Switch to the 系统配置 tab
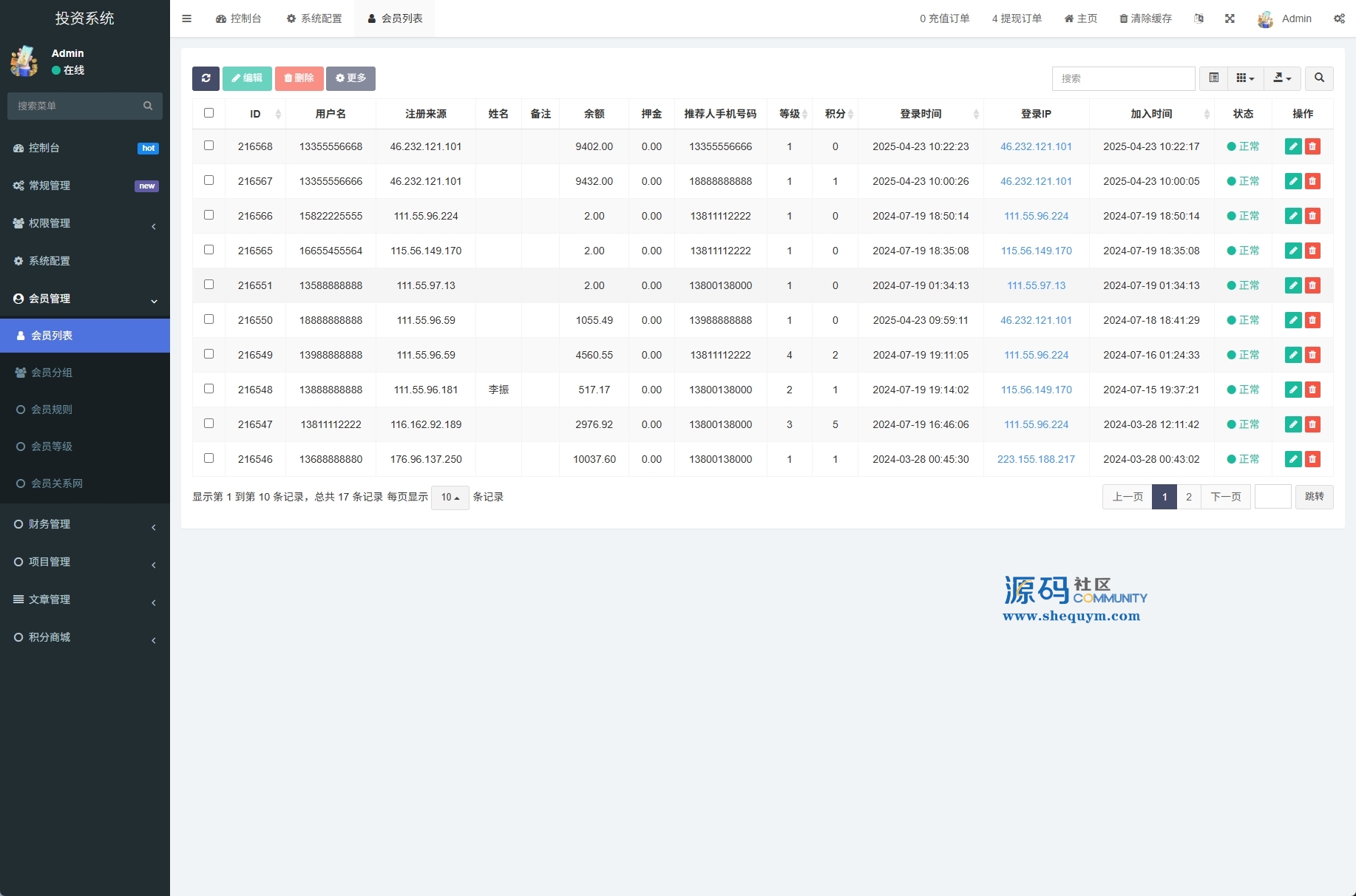Image resolution: width=1356 pixels, height=896 pixels. click(x=314, y=18)
